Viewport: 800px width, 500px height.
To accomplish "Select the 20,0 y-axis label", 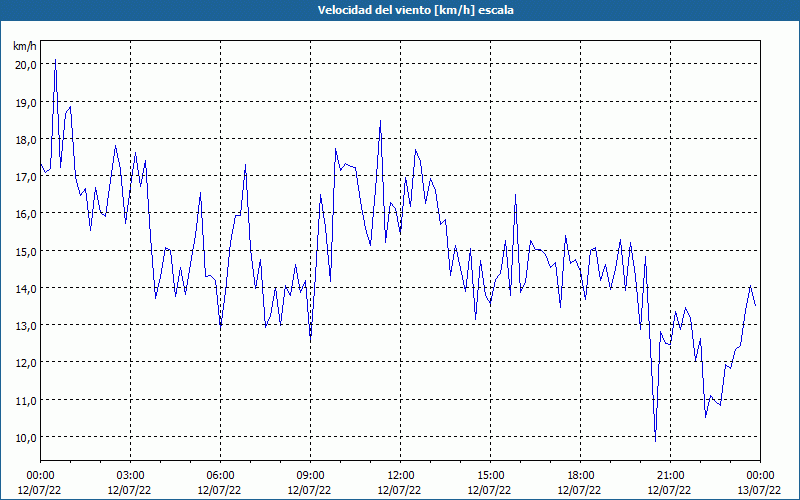I will [26, 64].
